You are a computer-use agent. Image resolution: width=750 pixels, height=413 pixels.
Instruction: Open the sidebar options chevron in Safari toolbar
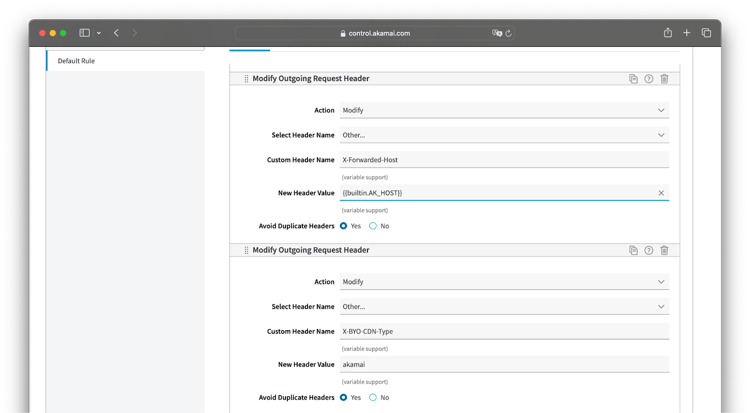coord(99,33)
